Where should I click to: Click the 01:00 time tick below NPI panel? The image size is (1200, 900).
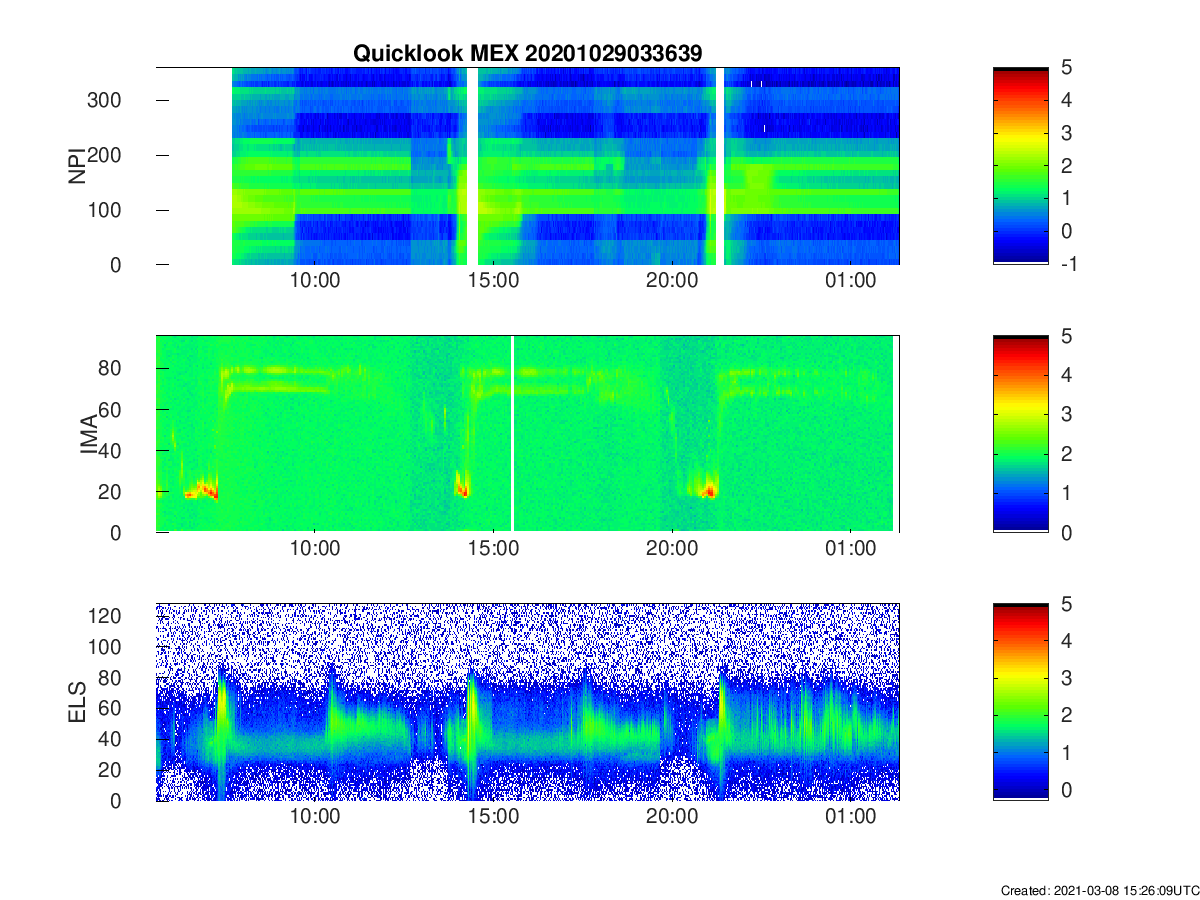[851, 281]
